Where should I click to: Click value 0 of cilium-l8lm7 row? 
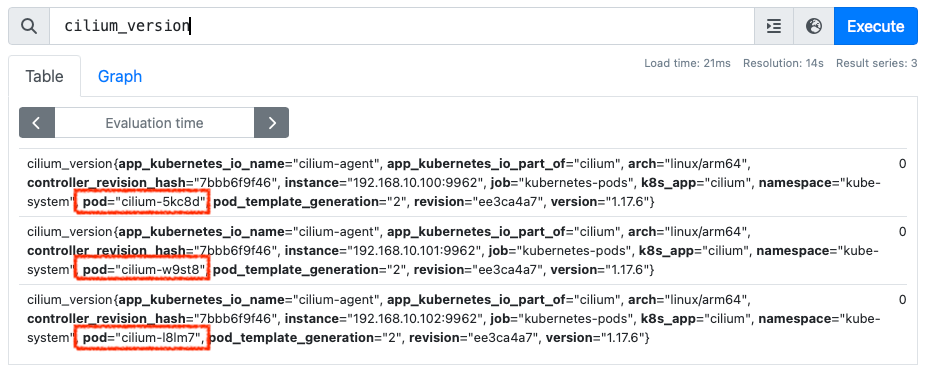[x=902, y=299]
